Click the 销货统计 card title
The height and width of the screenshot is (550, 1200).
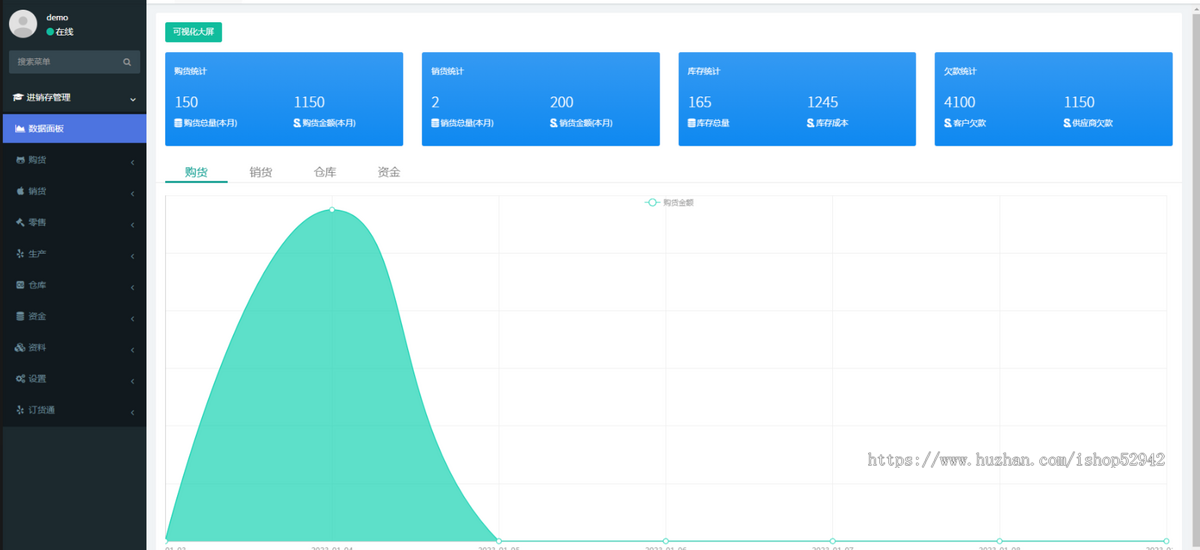pyautogui.click(x=447, y=72)
